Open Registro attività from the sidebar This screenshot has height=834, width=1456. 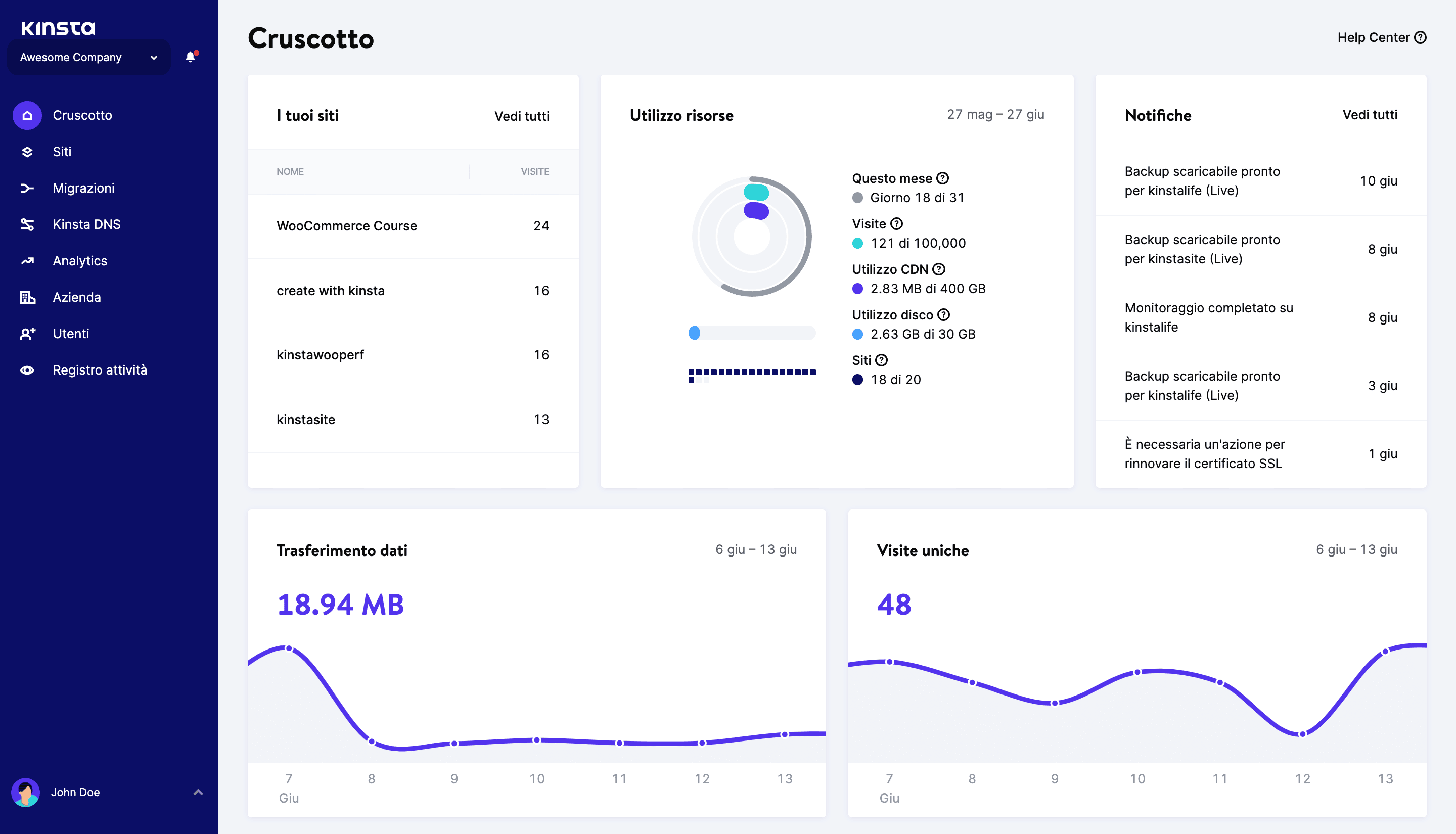tap(100, 369)
